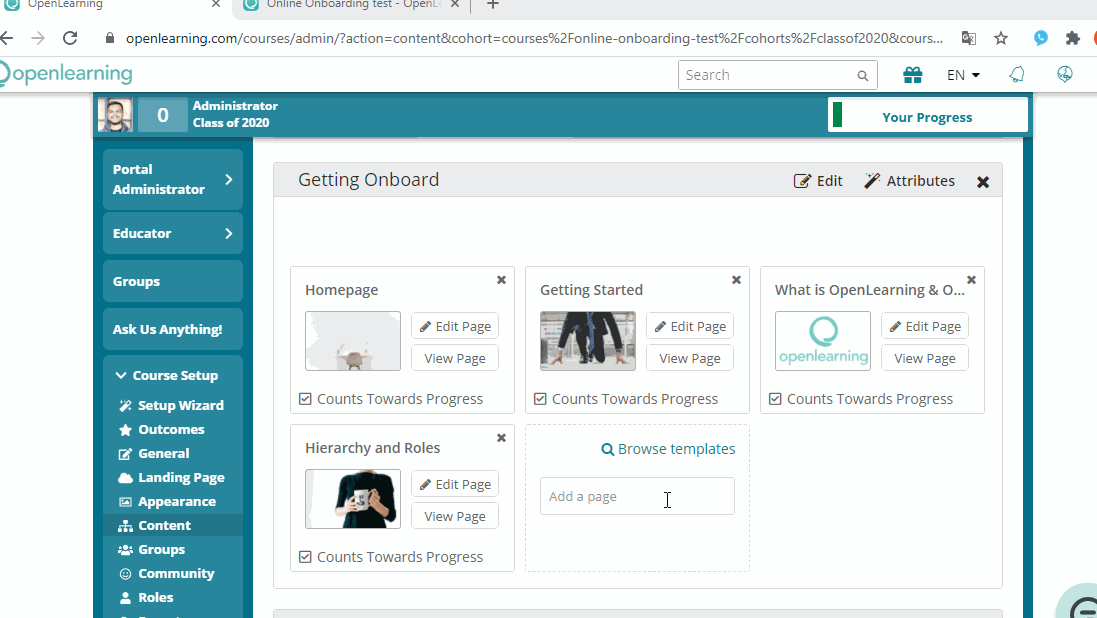Image resolution: width=1097 pixels, height=618 pixels.
Task: Remove the What is OpenLearning card
Action: (972, 280)
